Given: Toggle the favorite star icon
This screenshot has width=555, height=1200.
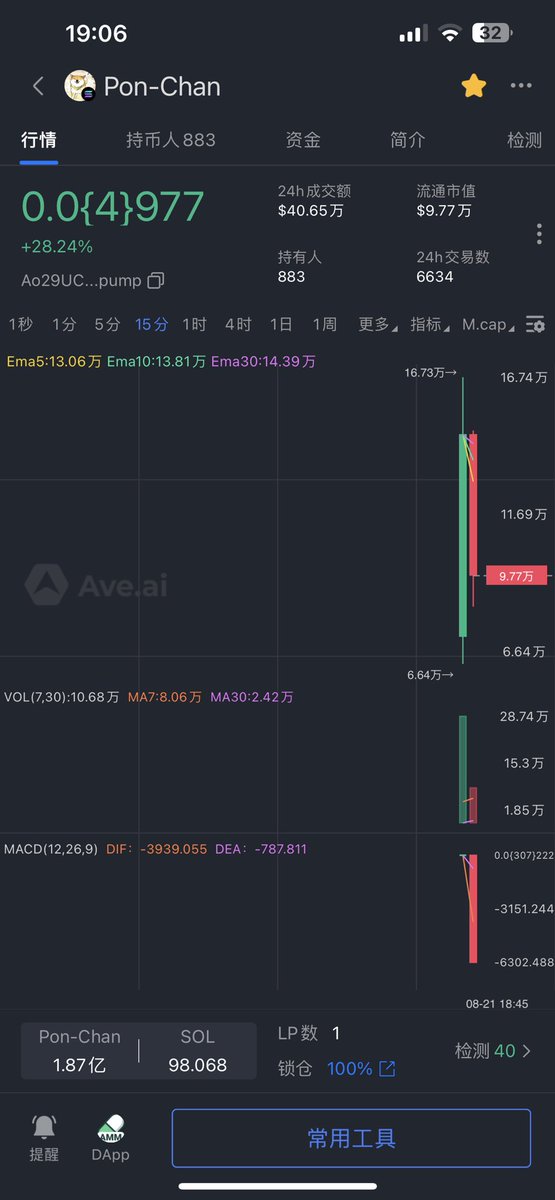Looking at the screenshot, I should point(474,86).
